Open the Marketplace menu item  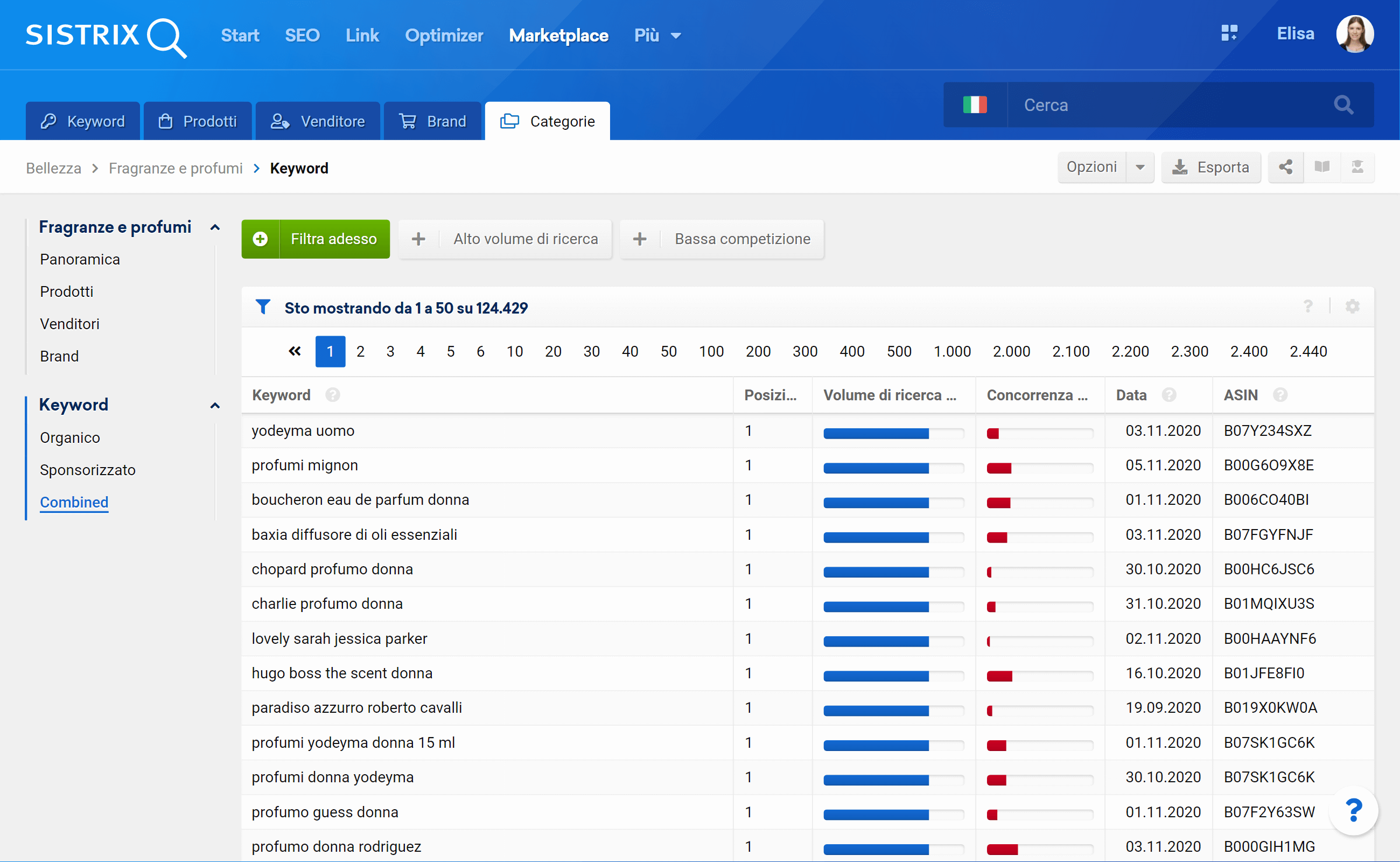pos(558,36)
